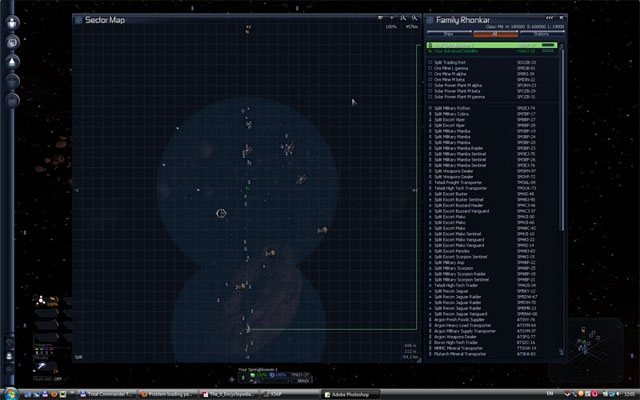The height and width of the screenshot is (400, 640).
Task: Select Teladi High Tech Transporter row
Action: (x=492, y=188)
